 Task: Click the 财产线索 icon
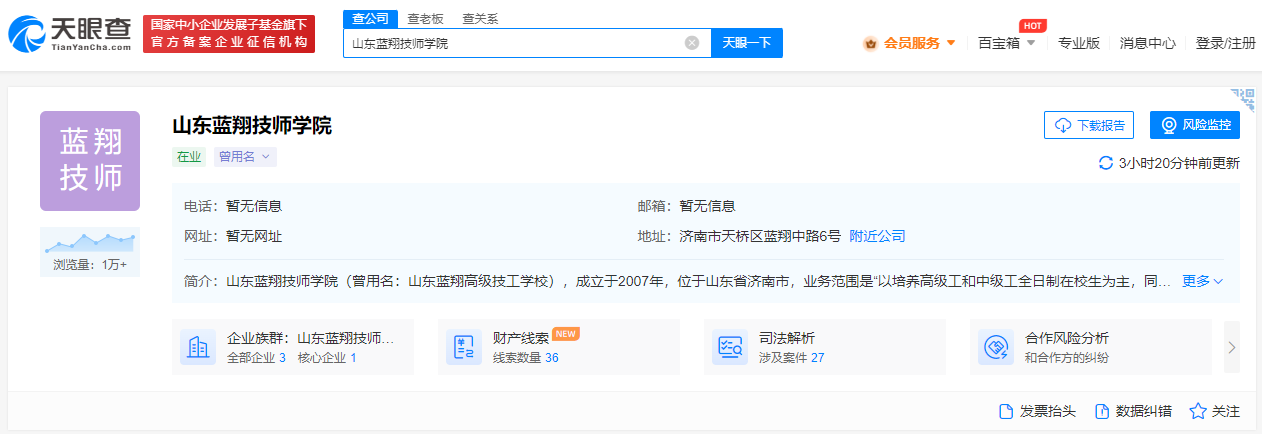pos(464,347)
